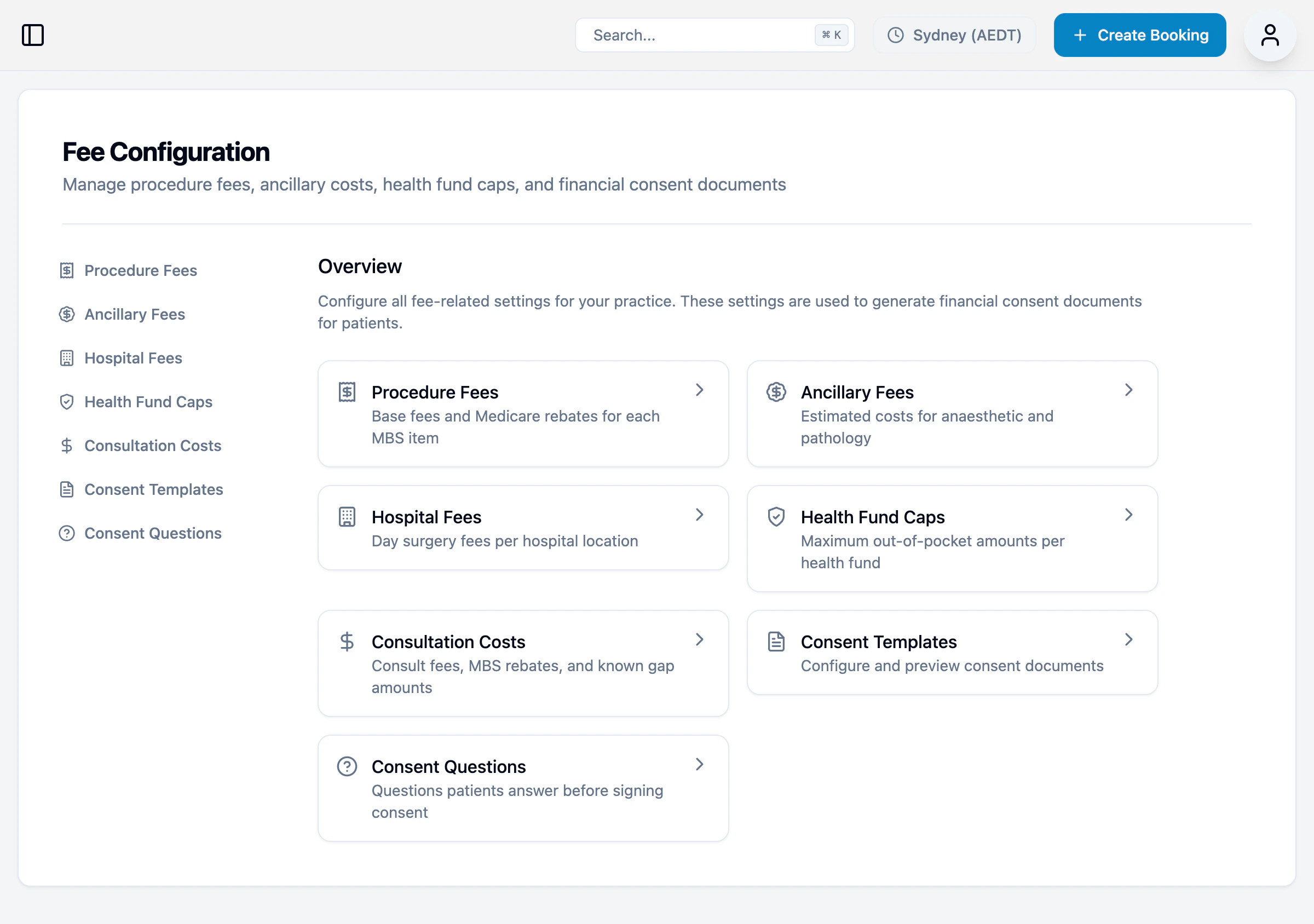Open the Consultation Costs card
The width and height of the screenshot is (1314, 924).
tap(523, 663)
